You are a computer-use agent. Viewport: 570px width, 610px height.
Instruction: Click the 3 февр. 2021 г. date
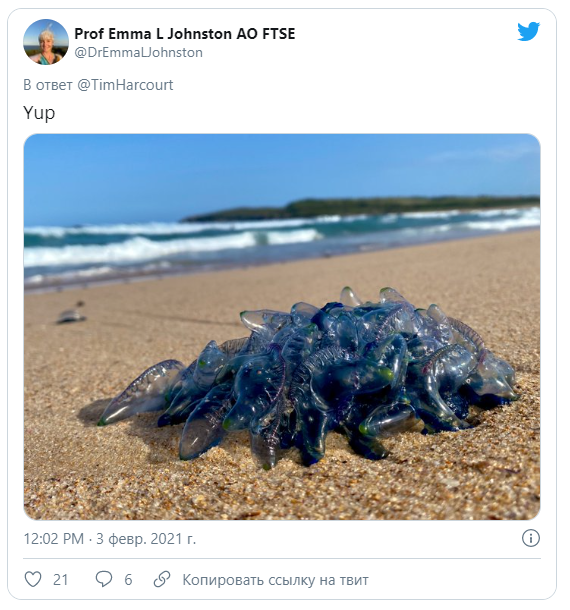(x=146, y=539)
